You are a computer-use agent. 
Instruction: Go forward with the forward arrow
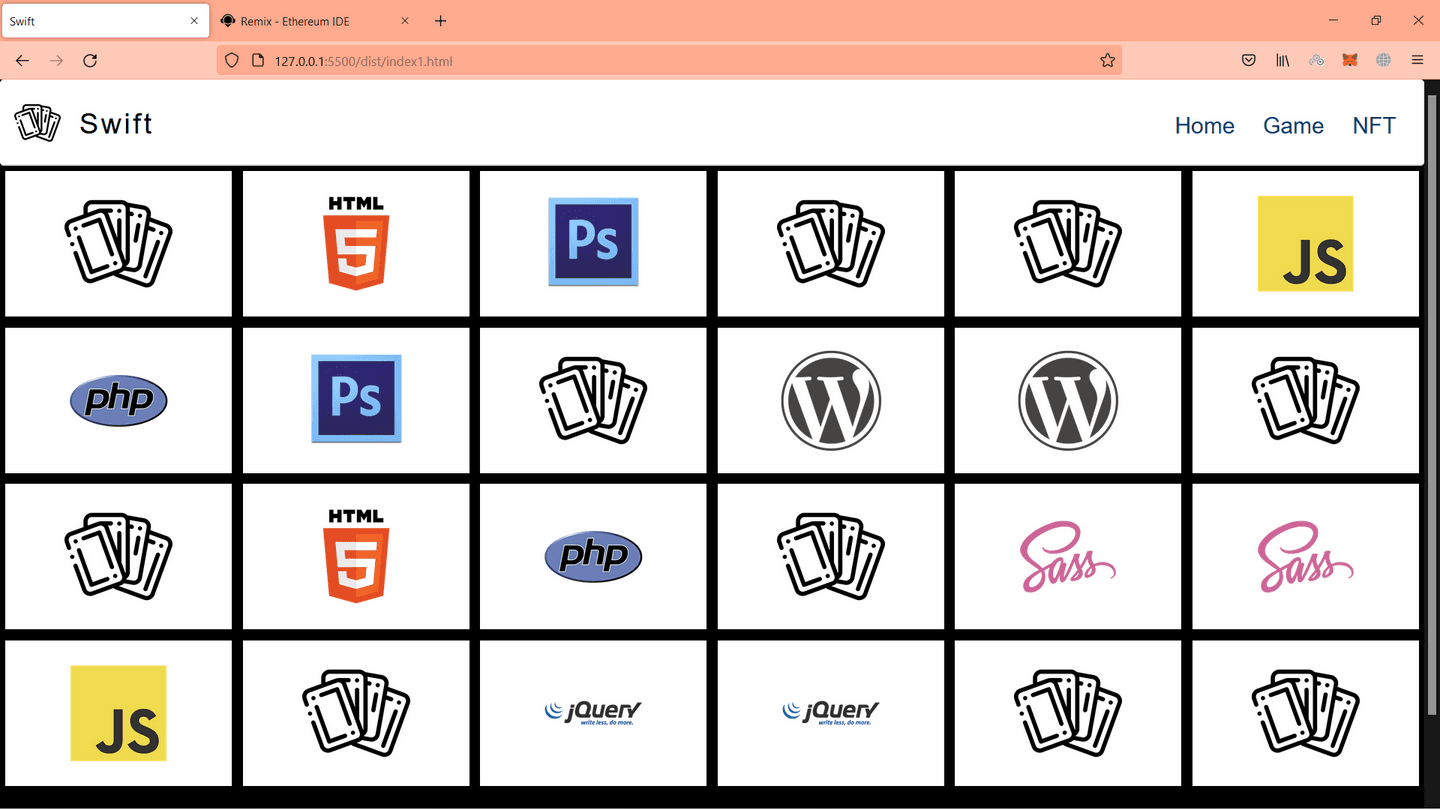[56, 61]
